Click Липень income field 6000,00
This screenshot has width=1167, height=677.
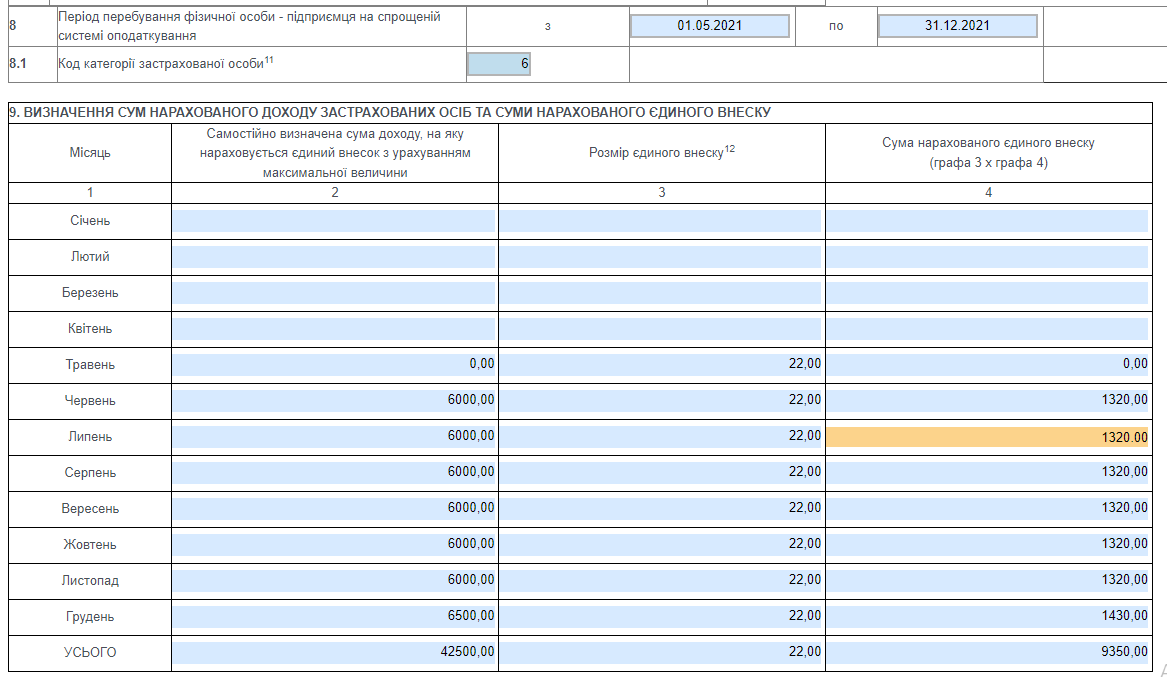[333, 437]
